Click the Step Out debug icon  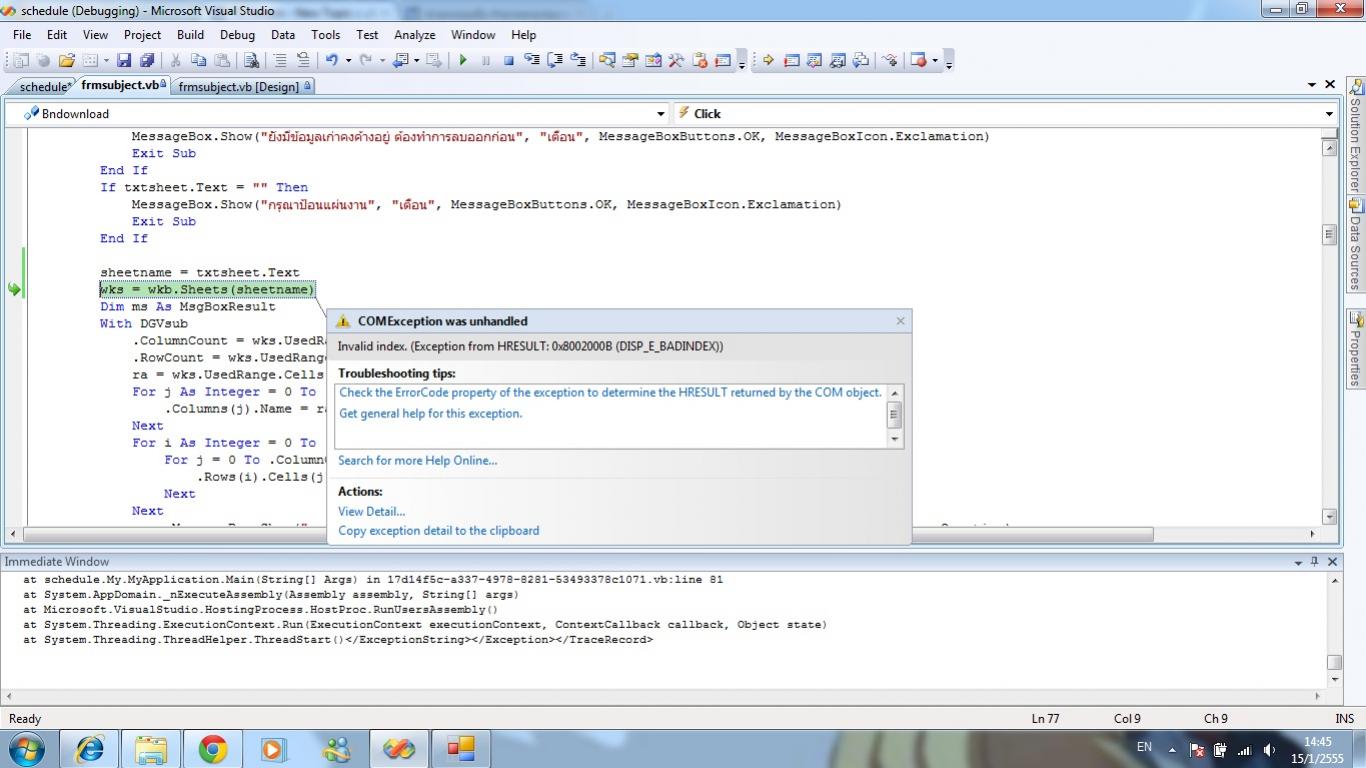(x=578, y=60)
